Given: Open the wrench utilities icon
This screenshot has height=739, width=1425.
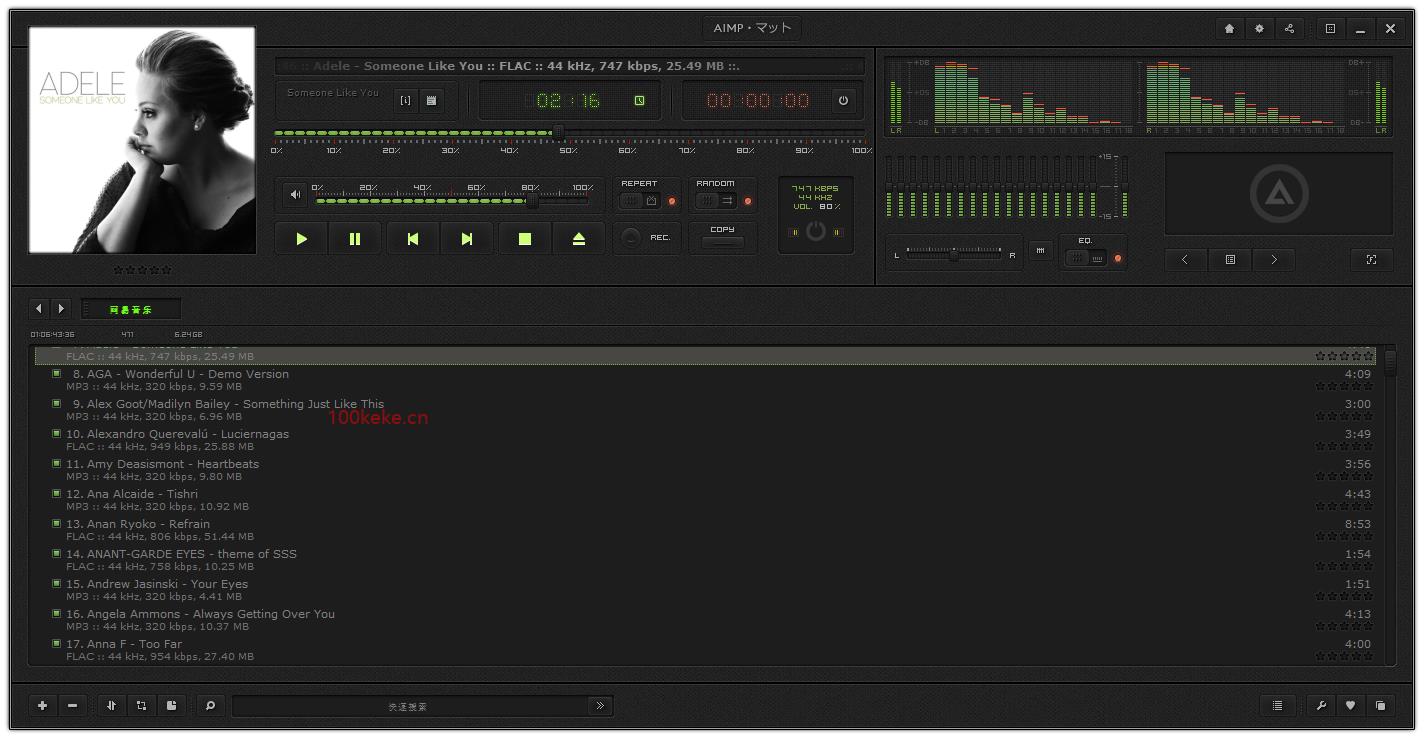Looking at the screenshot, I should 1321,706.
